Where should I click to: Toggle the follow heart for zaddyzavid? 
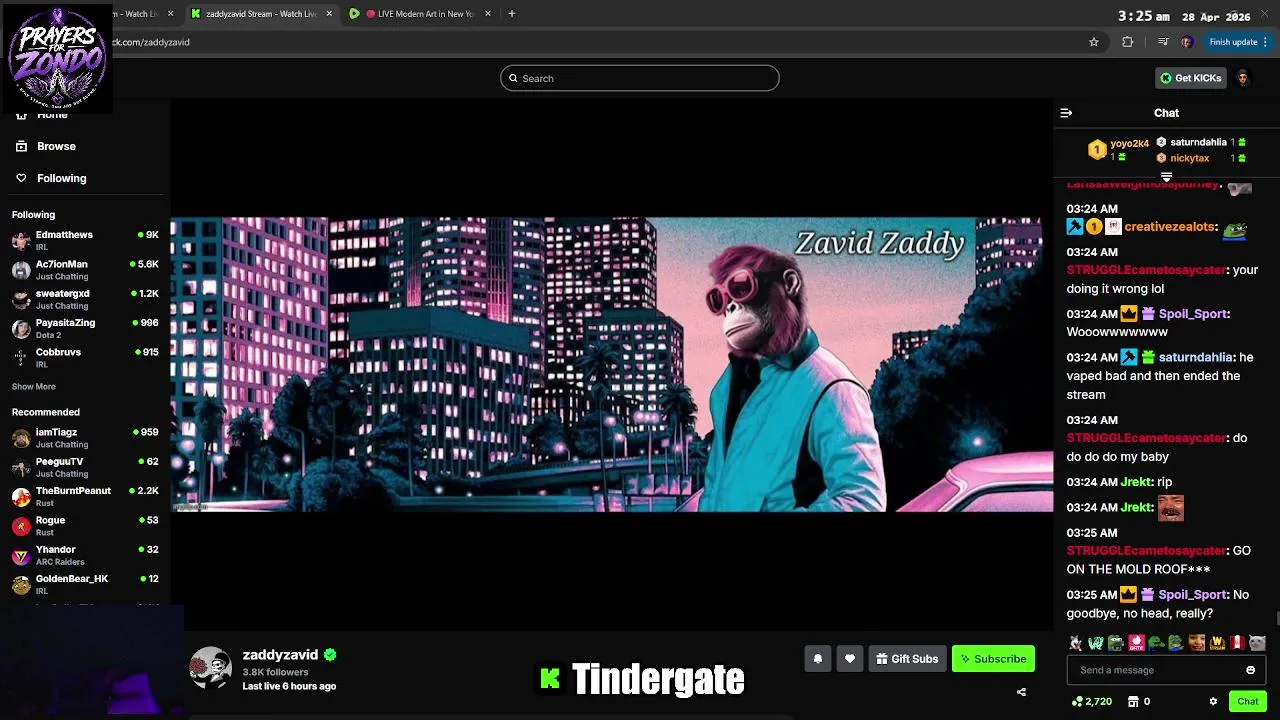pos(849,659)
